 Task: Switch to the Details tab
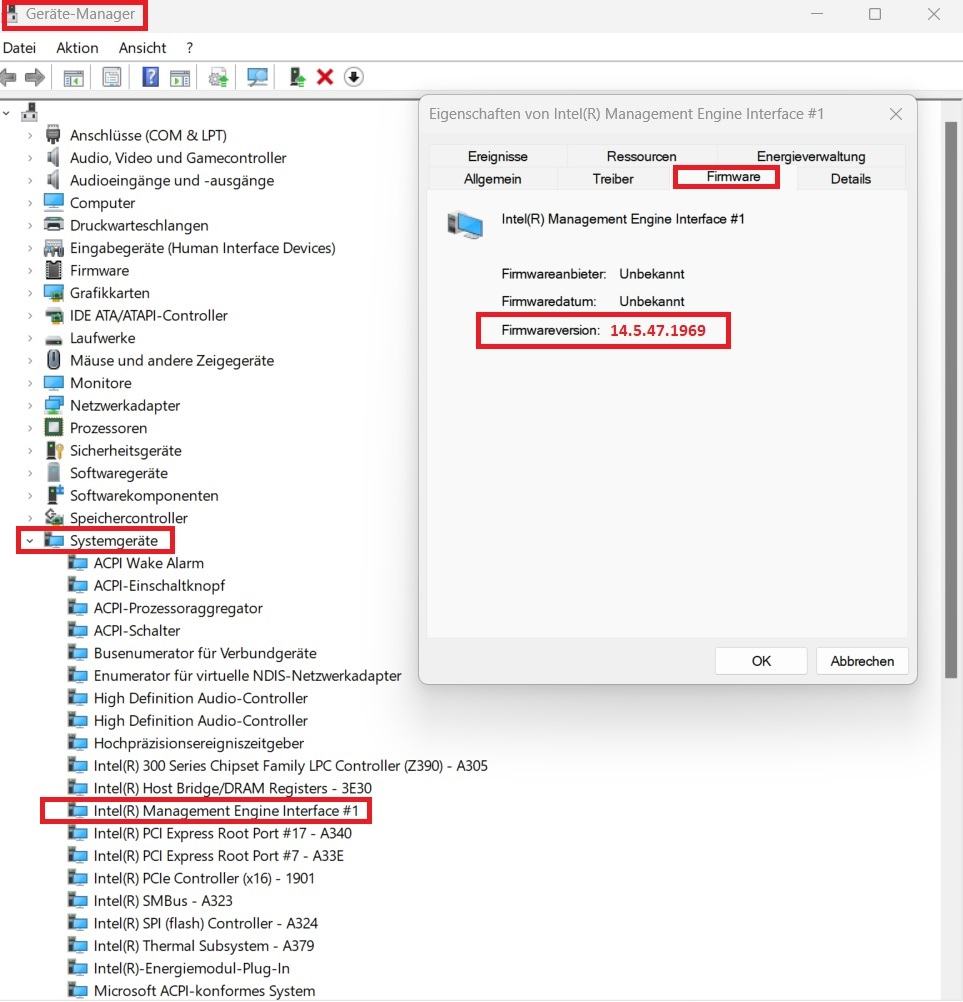pyautogui.click(x=850, y=179)
